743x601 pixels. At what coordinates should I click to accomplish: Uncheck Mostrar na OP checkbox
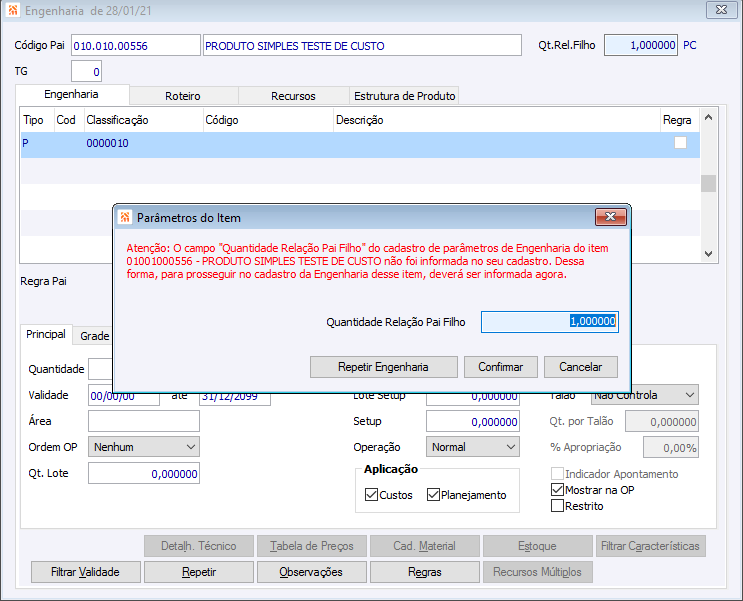(x=557, y=490)
